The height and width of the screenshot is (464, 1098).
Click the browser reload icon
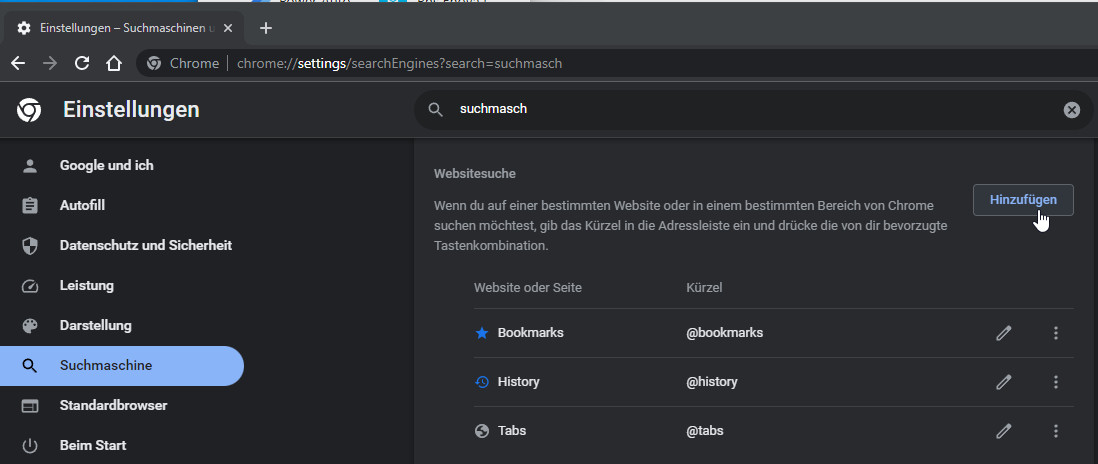[82, 63]
